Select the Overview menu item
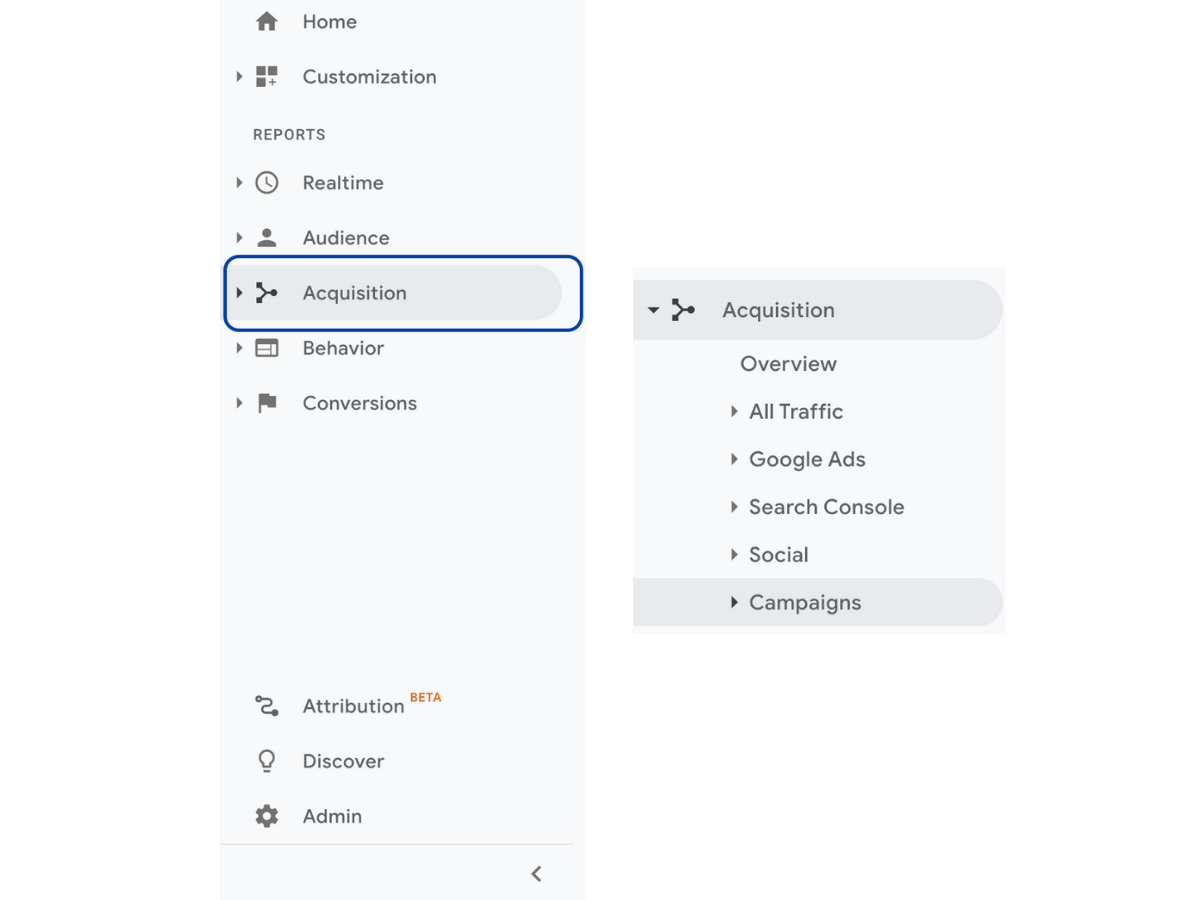This screenshot has width=1200, height=900. tap(788, 363)
